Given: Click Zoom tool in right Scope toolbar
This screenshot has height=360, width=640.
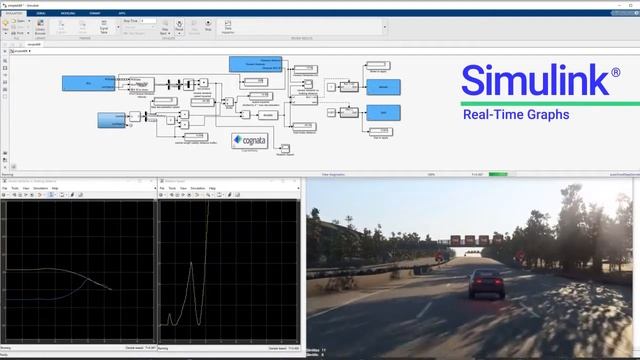Looking at the screenshot, I should pos(208,195).
